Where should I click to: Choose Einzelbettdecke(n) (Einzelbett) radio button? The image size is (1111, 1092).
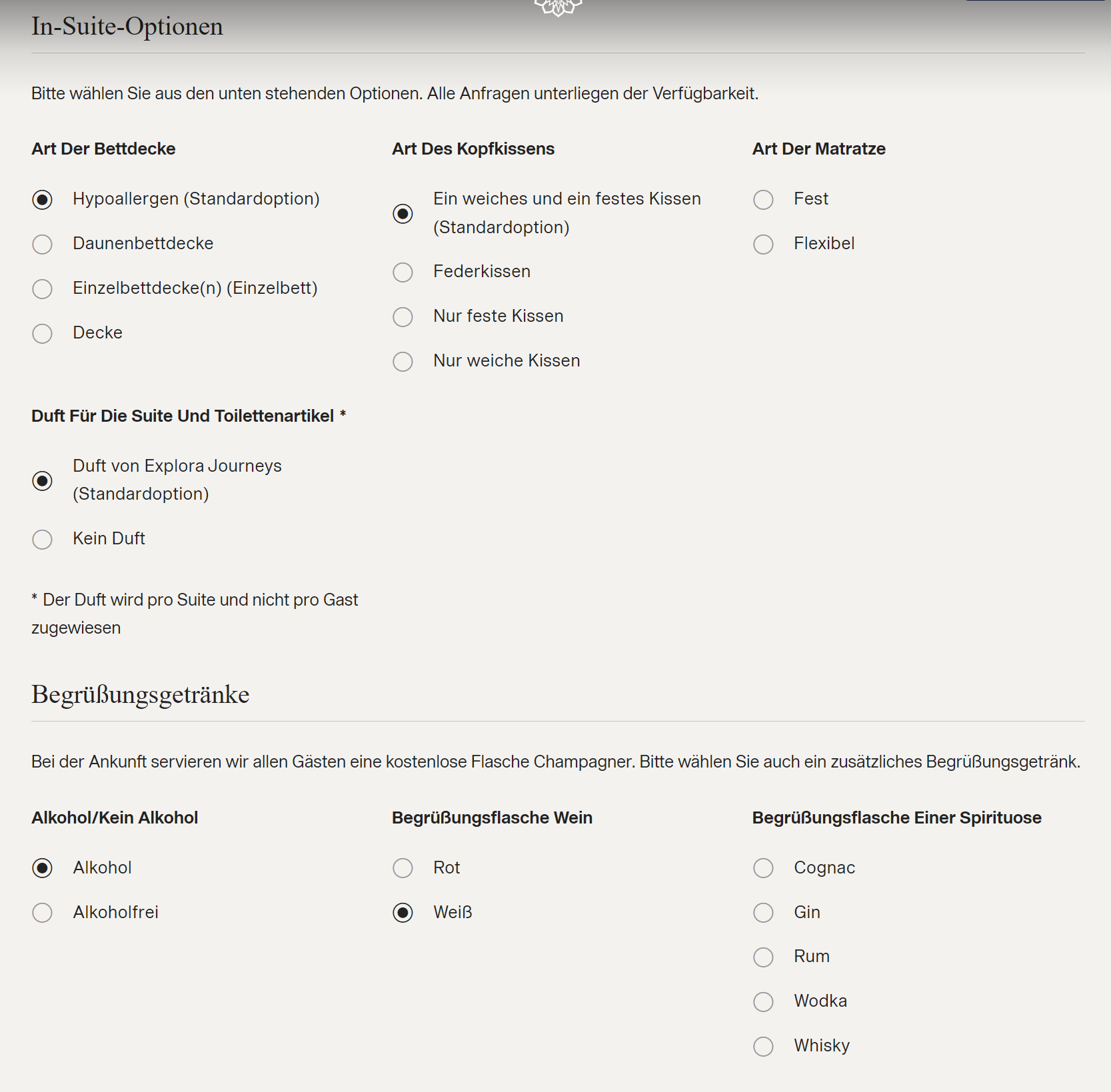[43, 289]
